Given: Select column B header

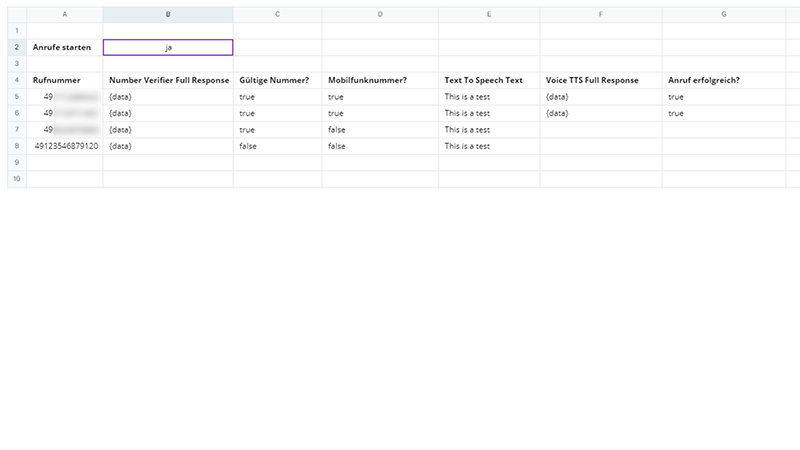Looking at the screenshot, I should tap(168, 15).
